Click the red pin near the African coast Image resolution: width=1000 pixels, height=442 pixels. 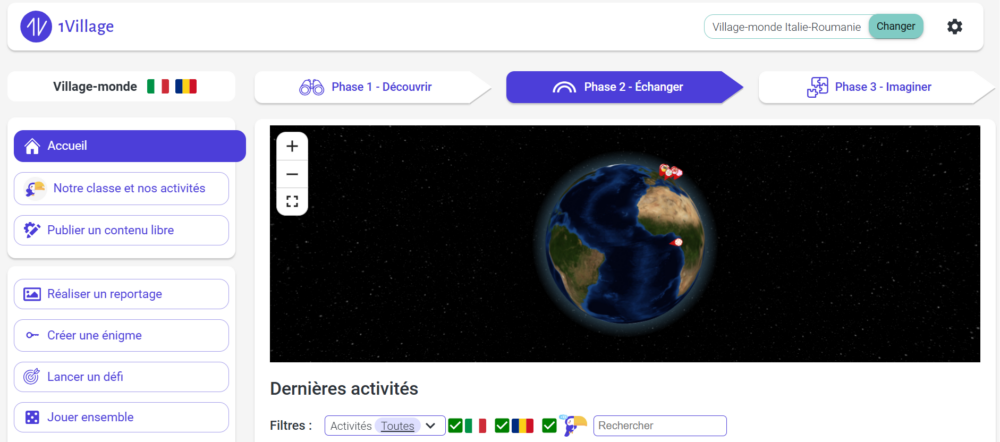click(x=677, y=242)
